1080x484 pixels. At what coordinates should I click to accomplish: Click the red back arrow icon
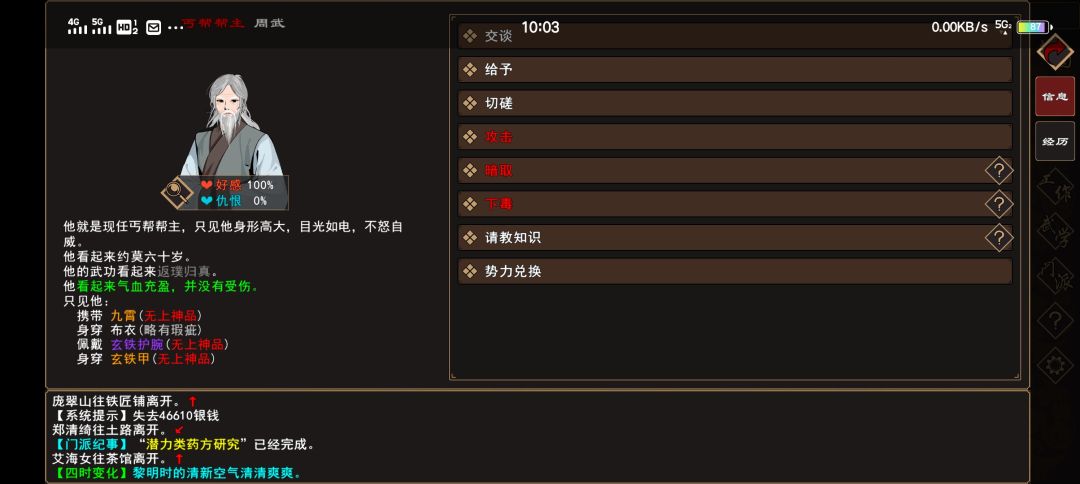[1055, 51]
